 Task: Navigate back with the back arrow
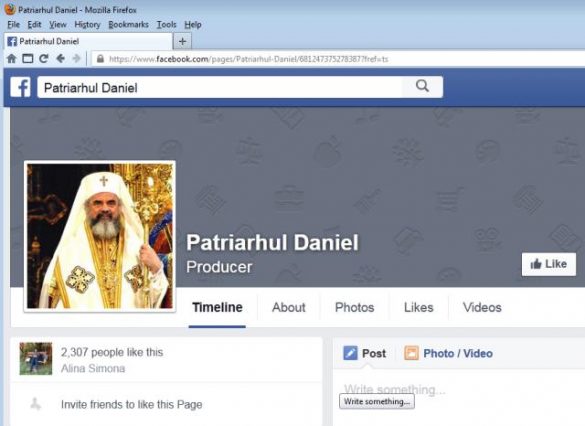click(60, 59)
